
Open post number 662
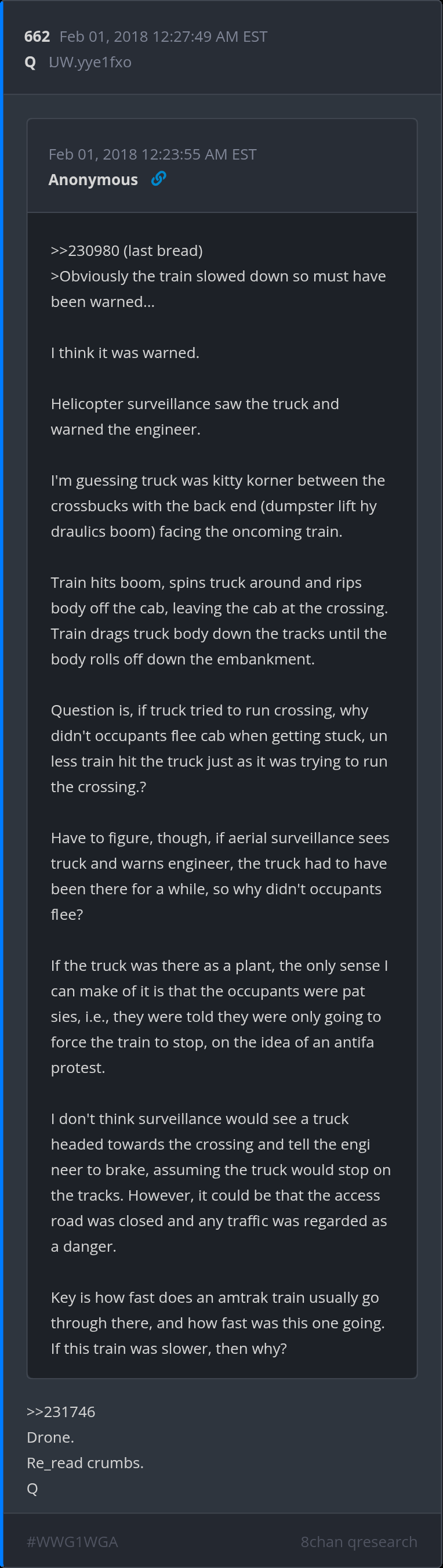tap(37, 37)
